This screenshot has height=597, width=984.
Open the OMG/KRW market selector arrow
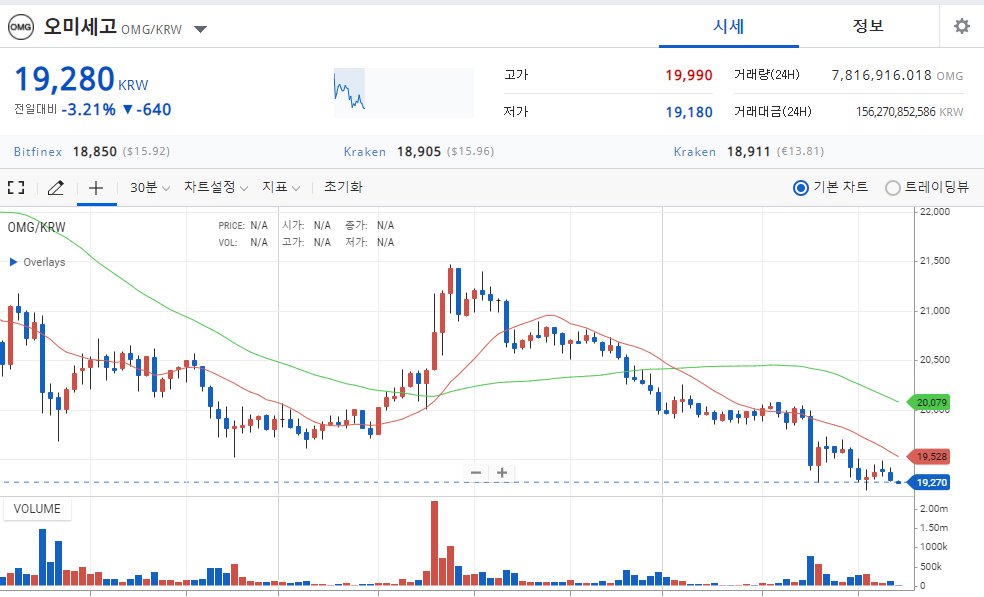[200, 29]
